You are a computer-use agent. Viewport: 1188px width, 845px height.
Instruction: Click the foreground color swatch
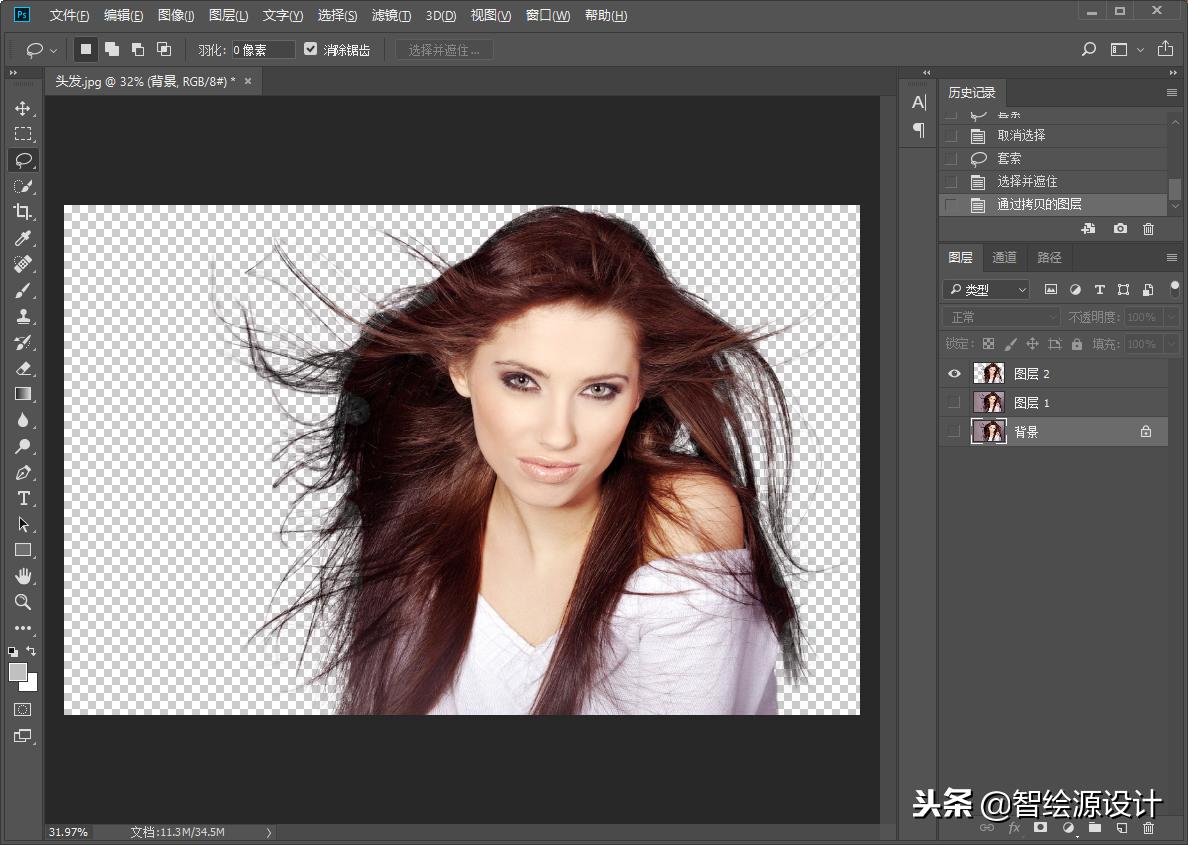click(18, 672)
